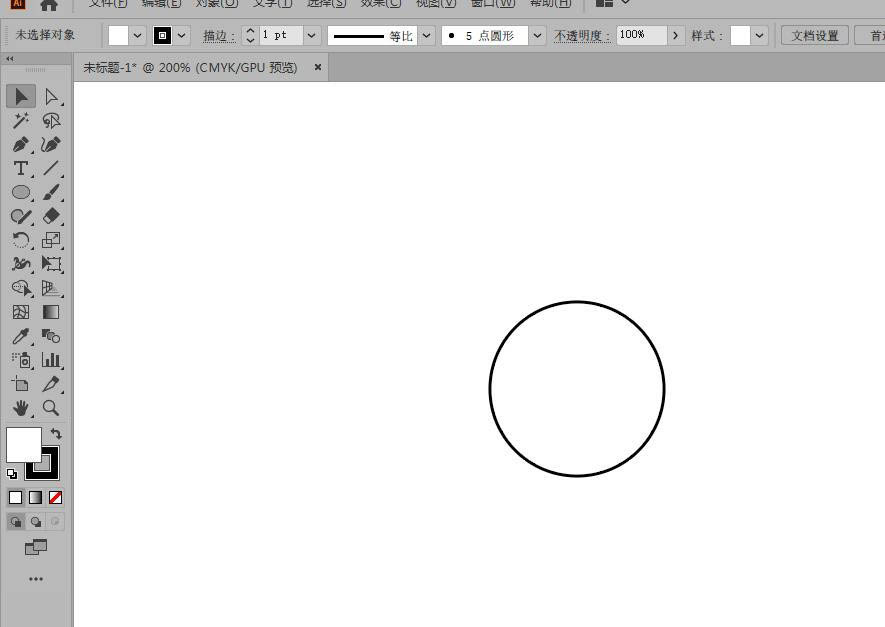Swap fill and stroke colors
The image size is (885, 627).
[56, 433]
